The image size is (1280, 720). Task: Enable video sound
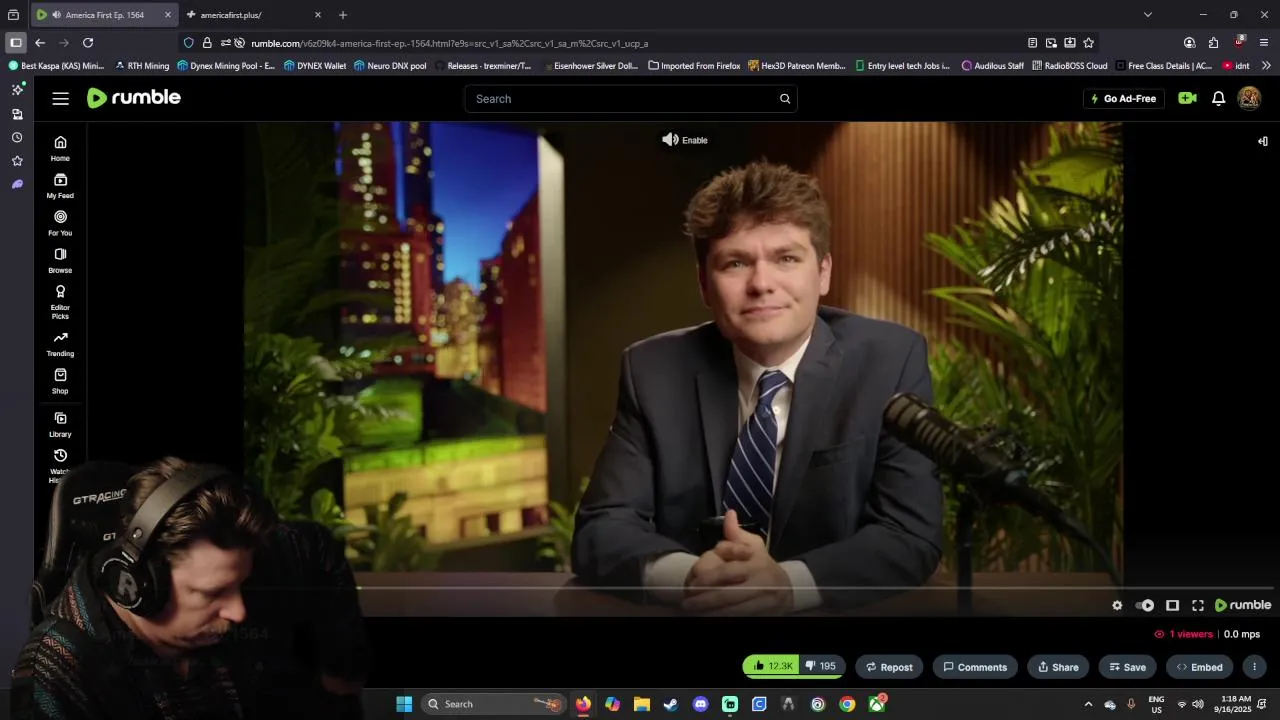tap(685, 140)
